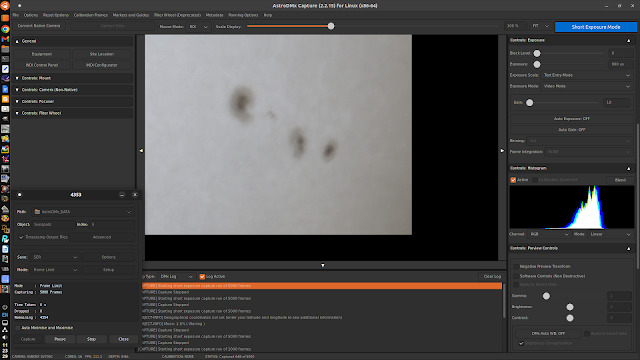Open the Files folder dock icon
The width and height of the screenshot is (640, 360).
[x=5, y=49]
